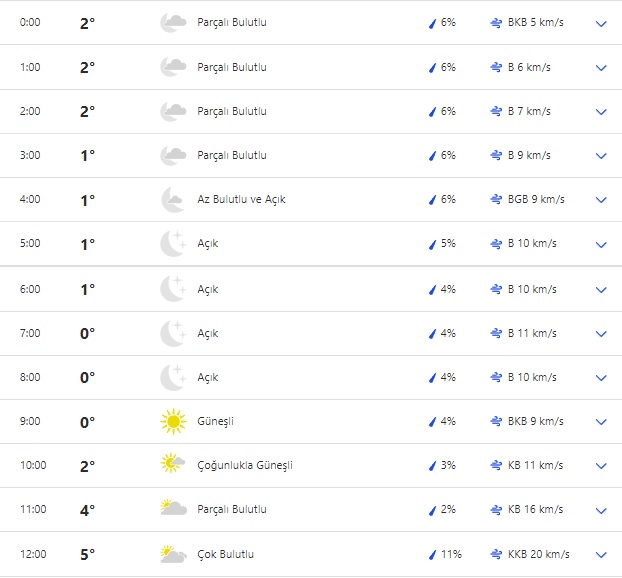
Task: Click the partly cloudy icon at 0:00
Action: coord(173,23)
